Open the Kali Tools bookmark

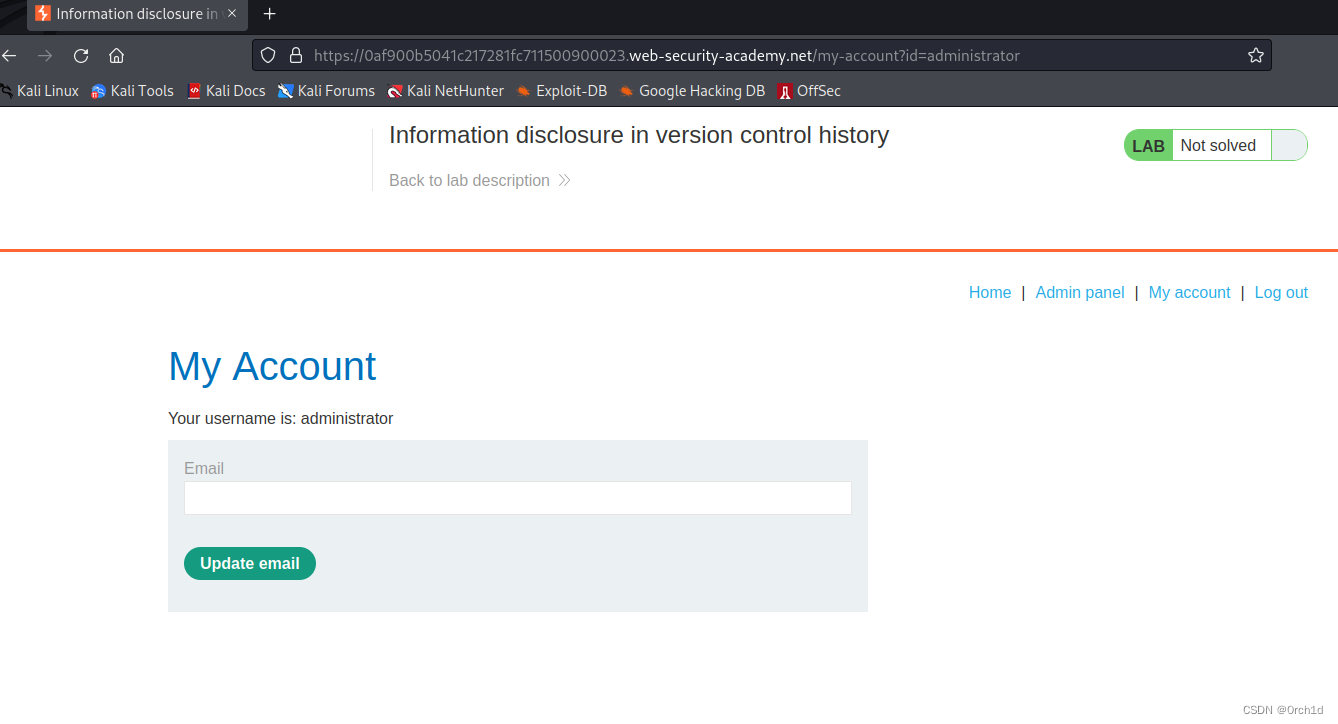coord(132,91)
